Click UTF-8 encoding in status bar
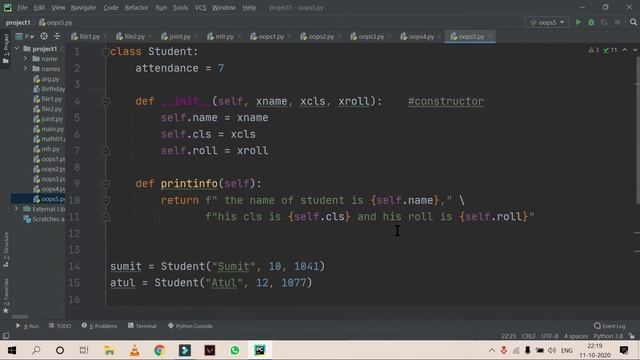The height and width of the screenshot is (360, 640). (x=549, y=336)
